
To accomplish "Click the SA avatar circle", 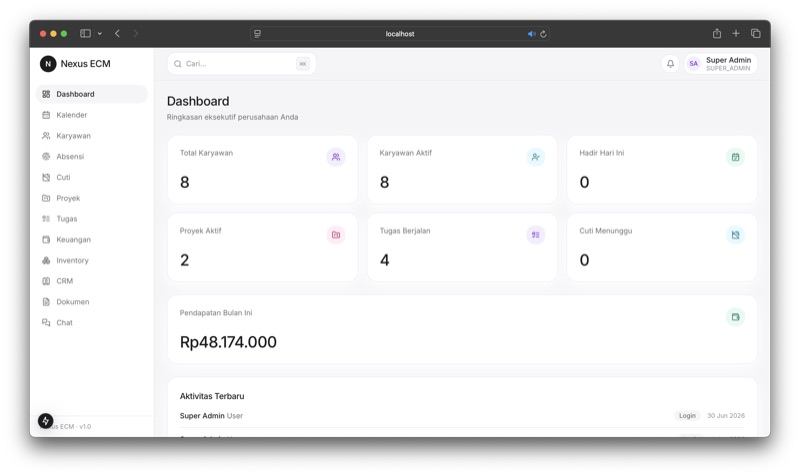I will (693, 64).
